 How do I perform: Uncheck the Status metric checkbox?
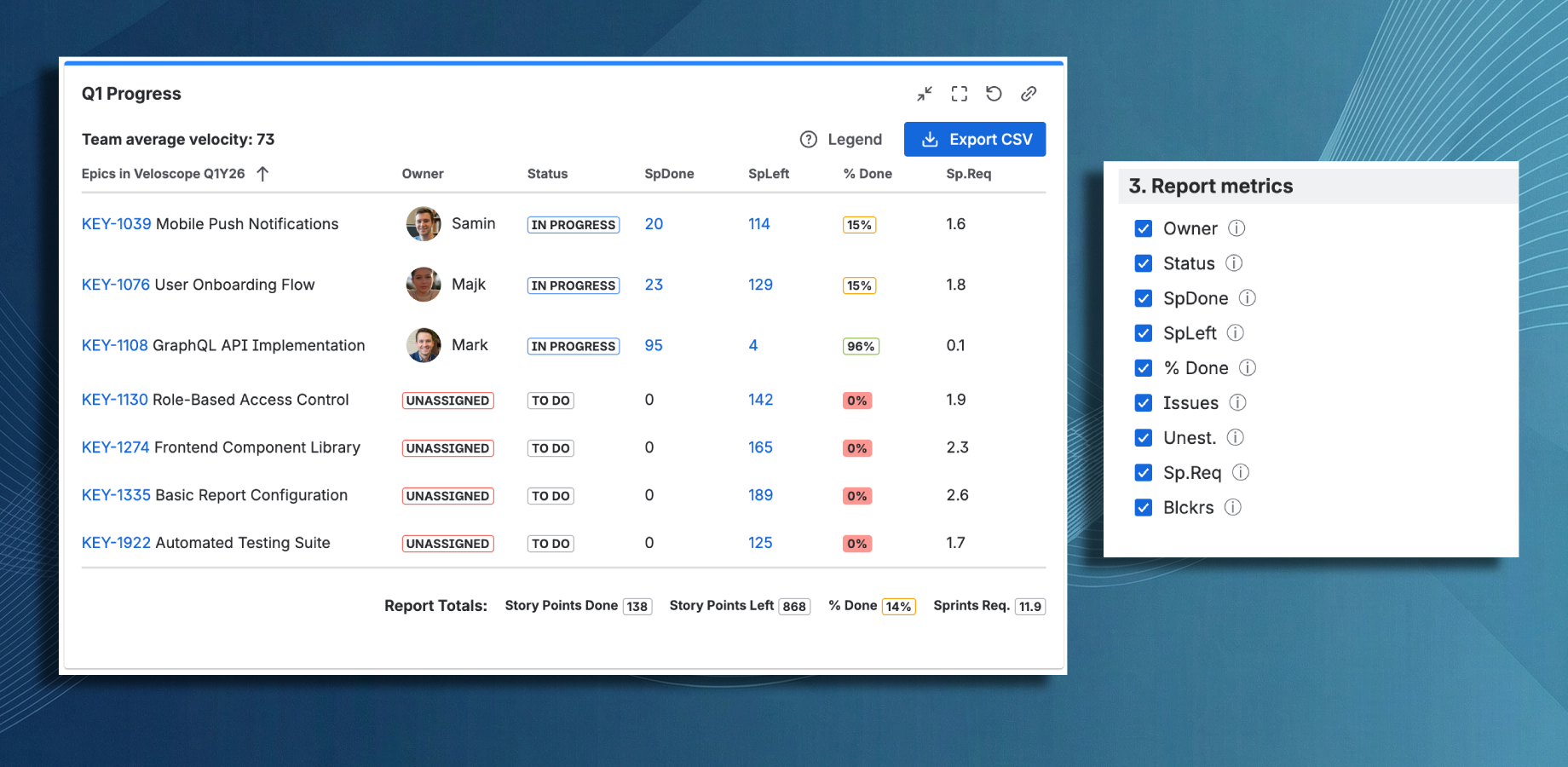click(x=1144, y=263)
